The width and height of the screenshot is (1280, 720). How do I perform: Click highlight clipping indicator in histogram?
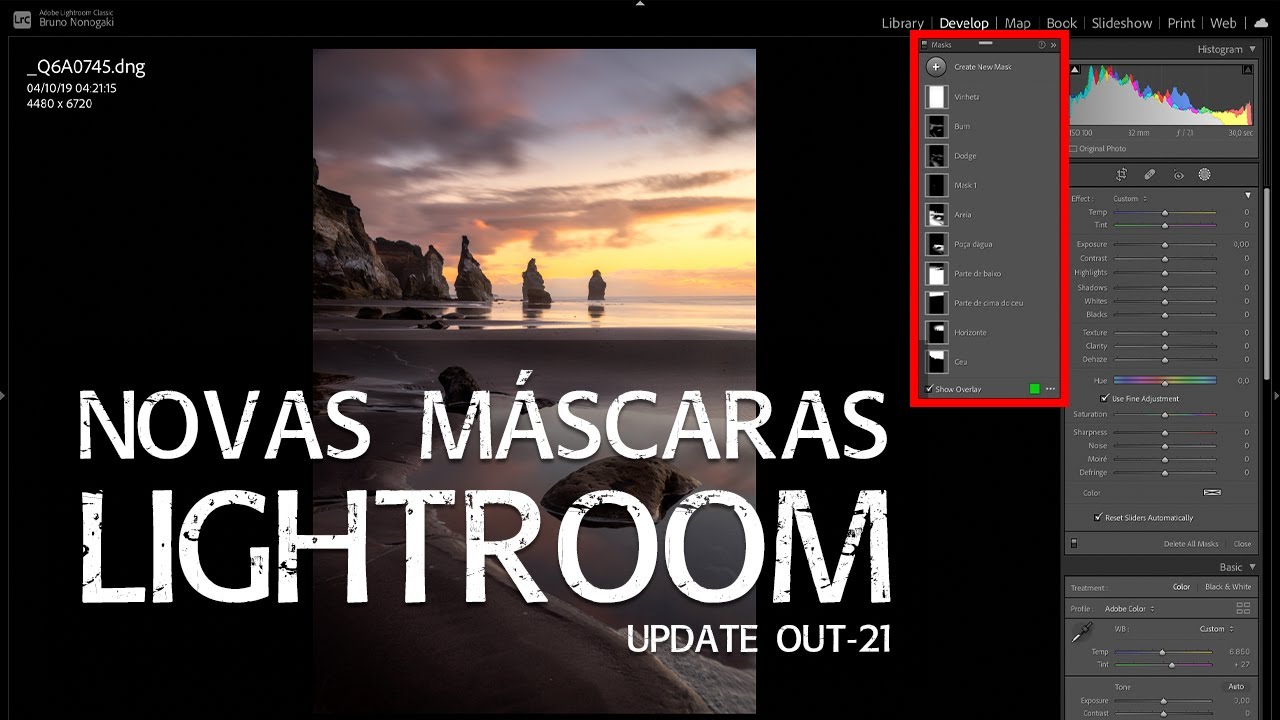[x=1247, y=70]
